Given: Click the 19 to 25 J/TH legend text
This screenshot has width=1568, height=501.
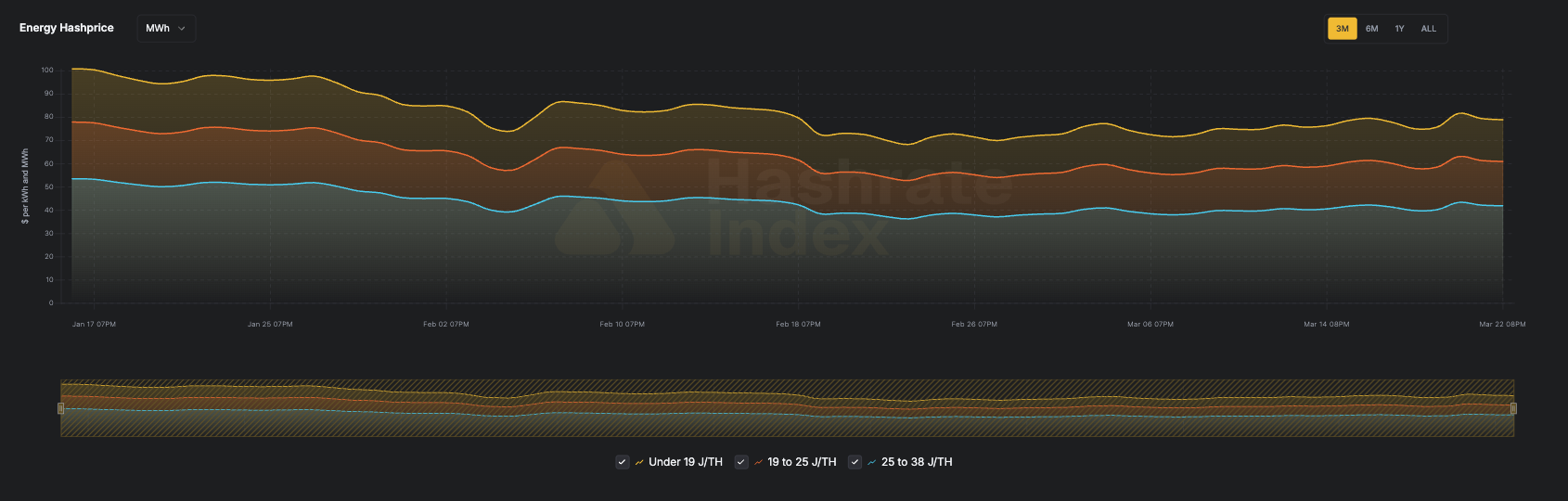Looking at the screenshot, I should [802, 462].
